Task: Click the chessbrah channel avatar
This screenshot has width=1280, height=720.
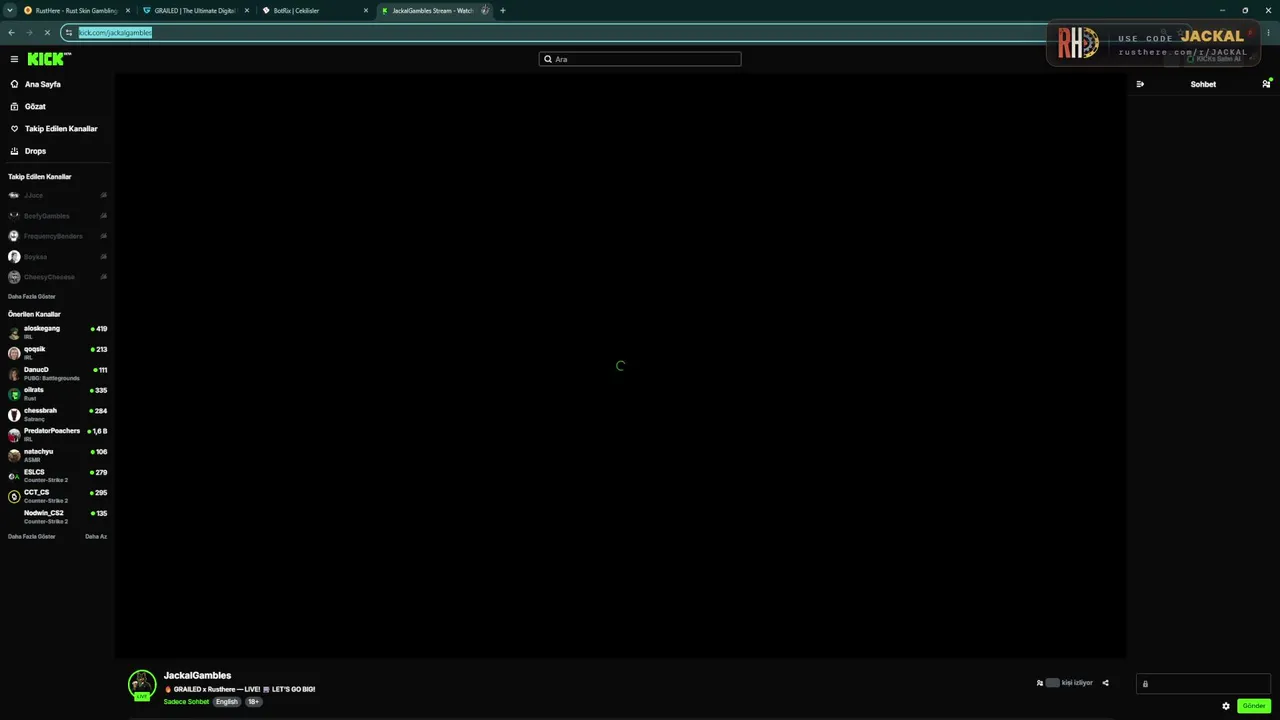Action: [14, 415]
